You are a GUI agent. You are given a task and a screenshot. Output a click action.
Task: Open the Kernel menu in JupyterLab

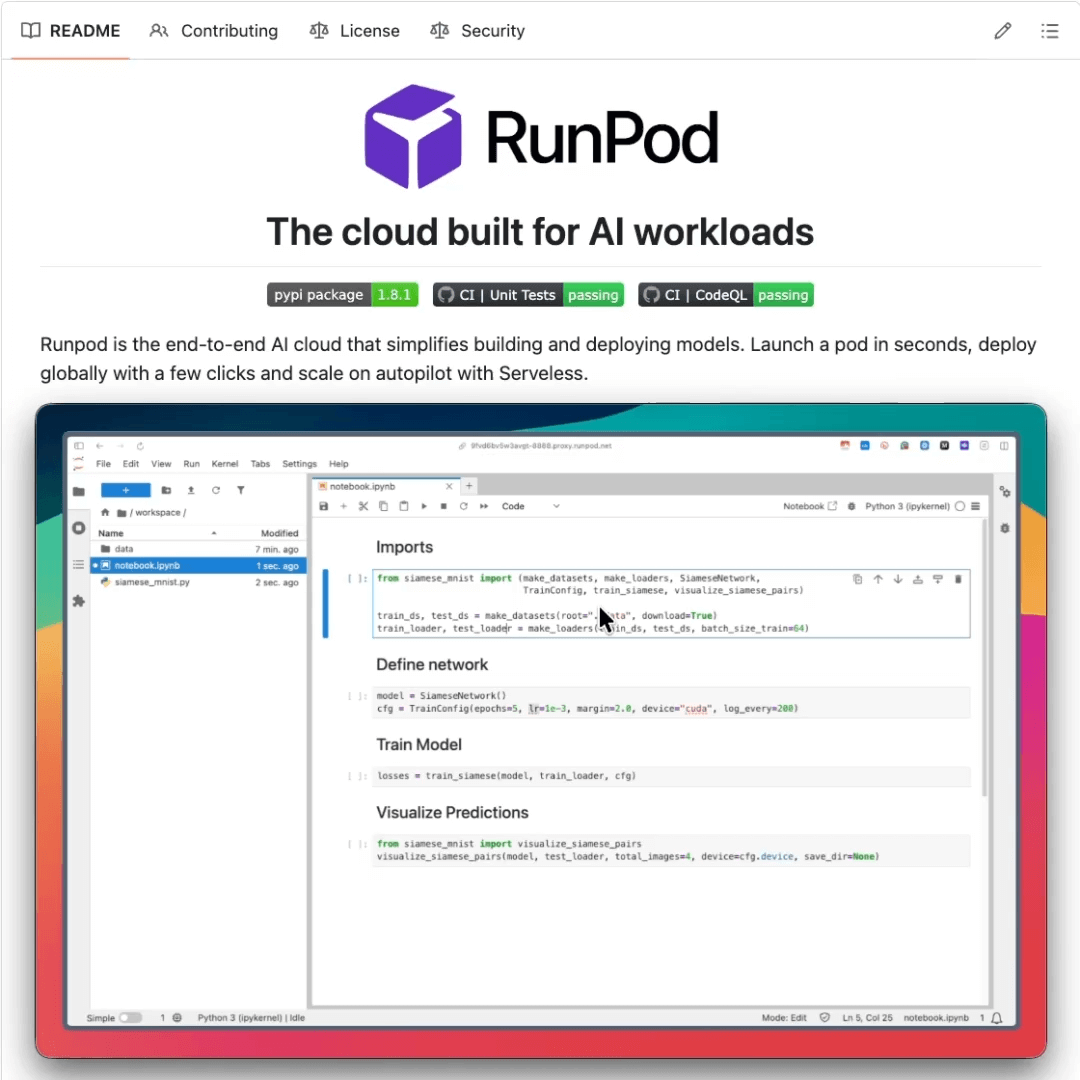point(225,464)
